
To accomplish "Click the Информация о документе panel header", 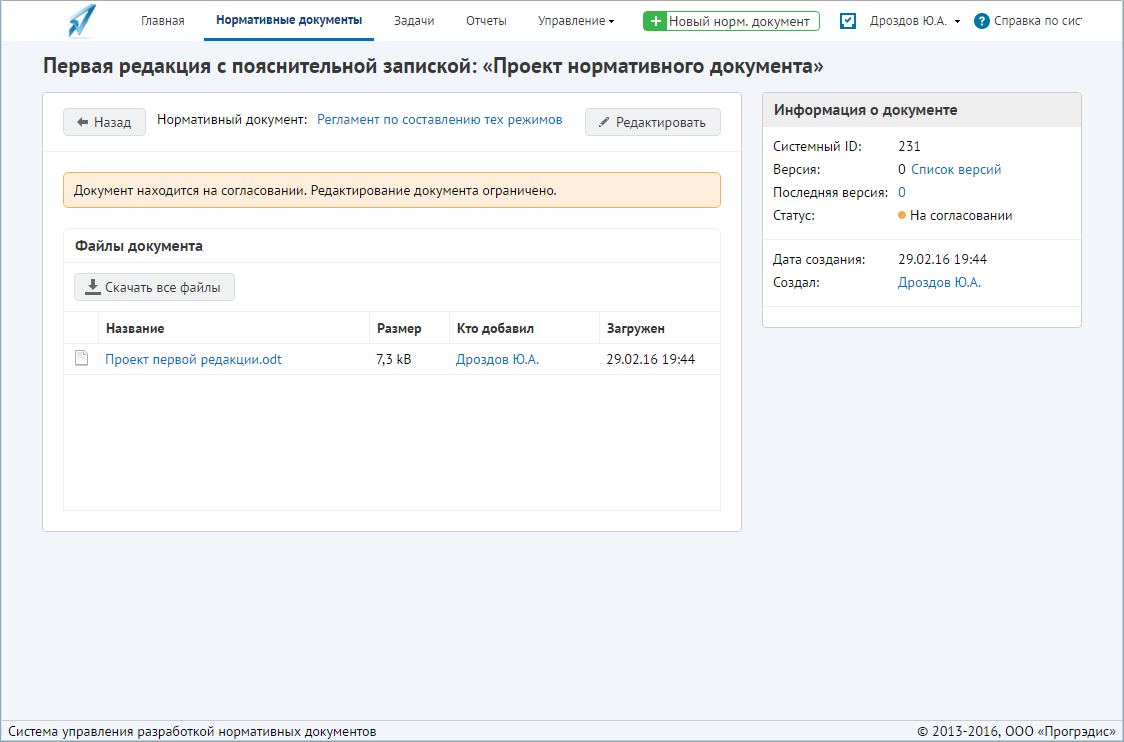I will coord(922,110).
